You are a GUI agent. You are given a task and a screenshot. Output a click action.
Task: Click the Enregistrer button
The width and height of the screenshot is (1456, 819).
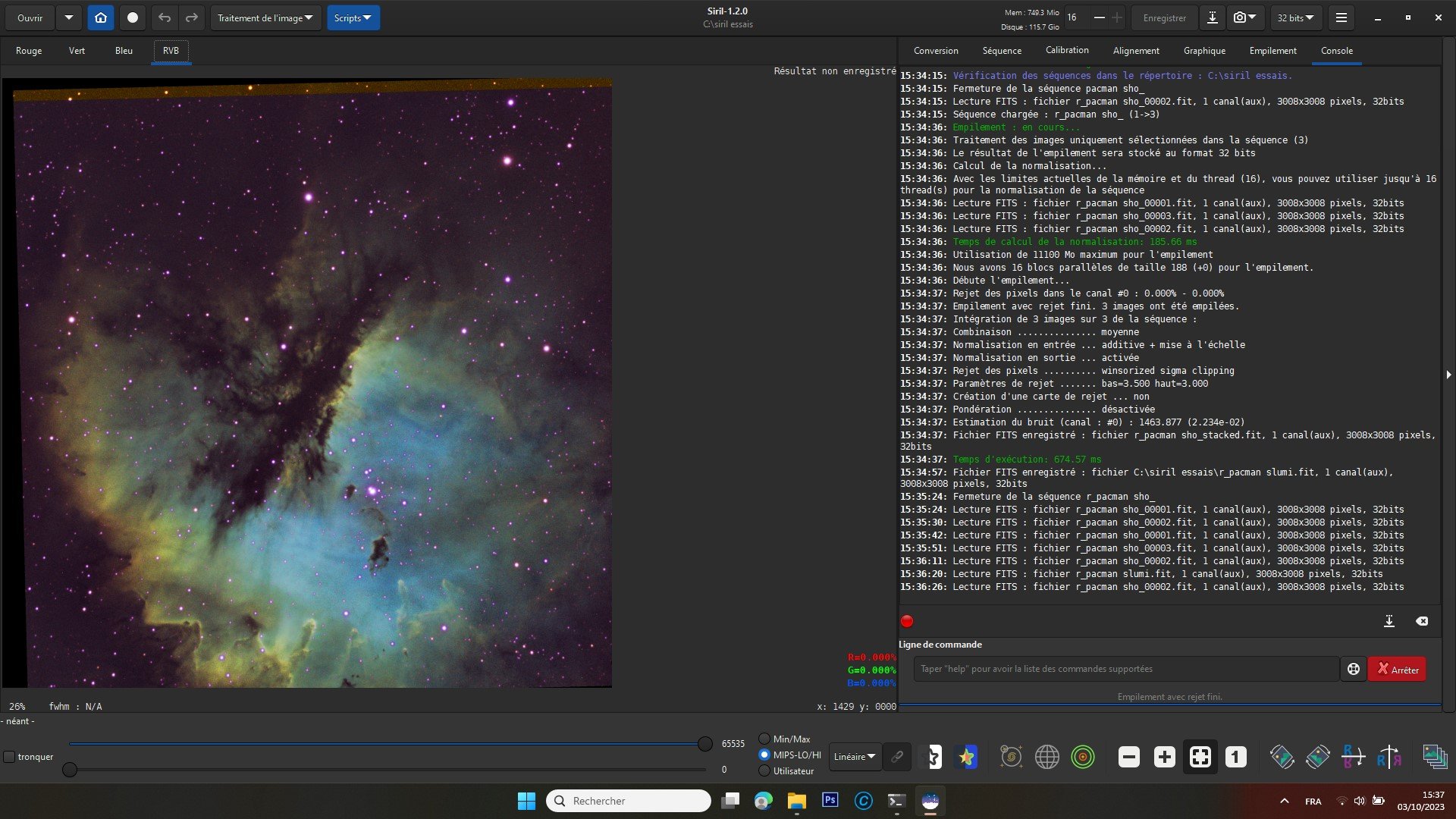click(x=1164, y=17)
